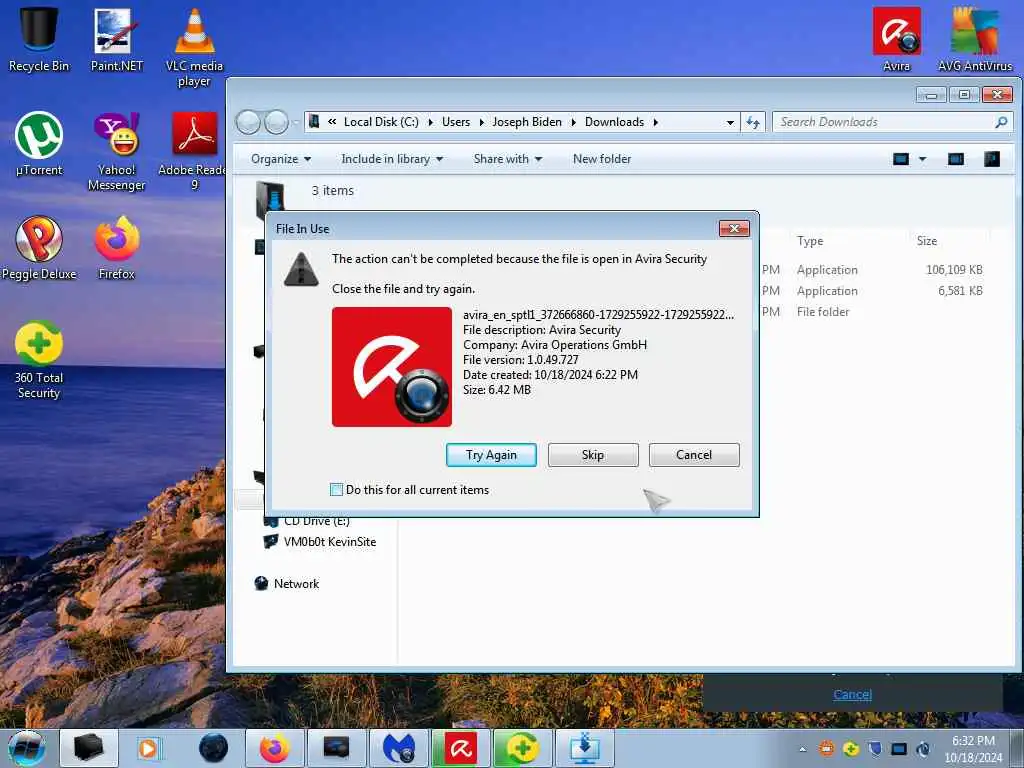Launch VLC media player shortcut

coord(194,47)
